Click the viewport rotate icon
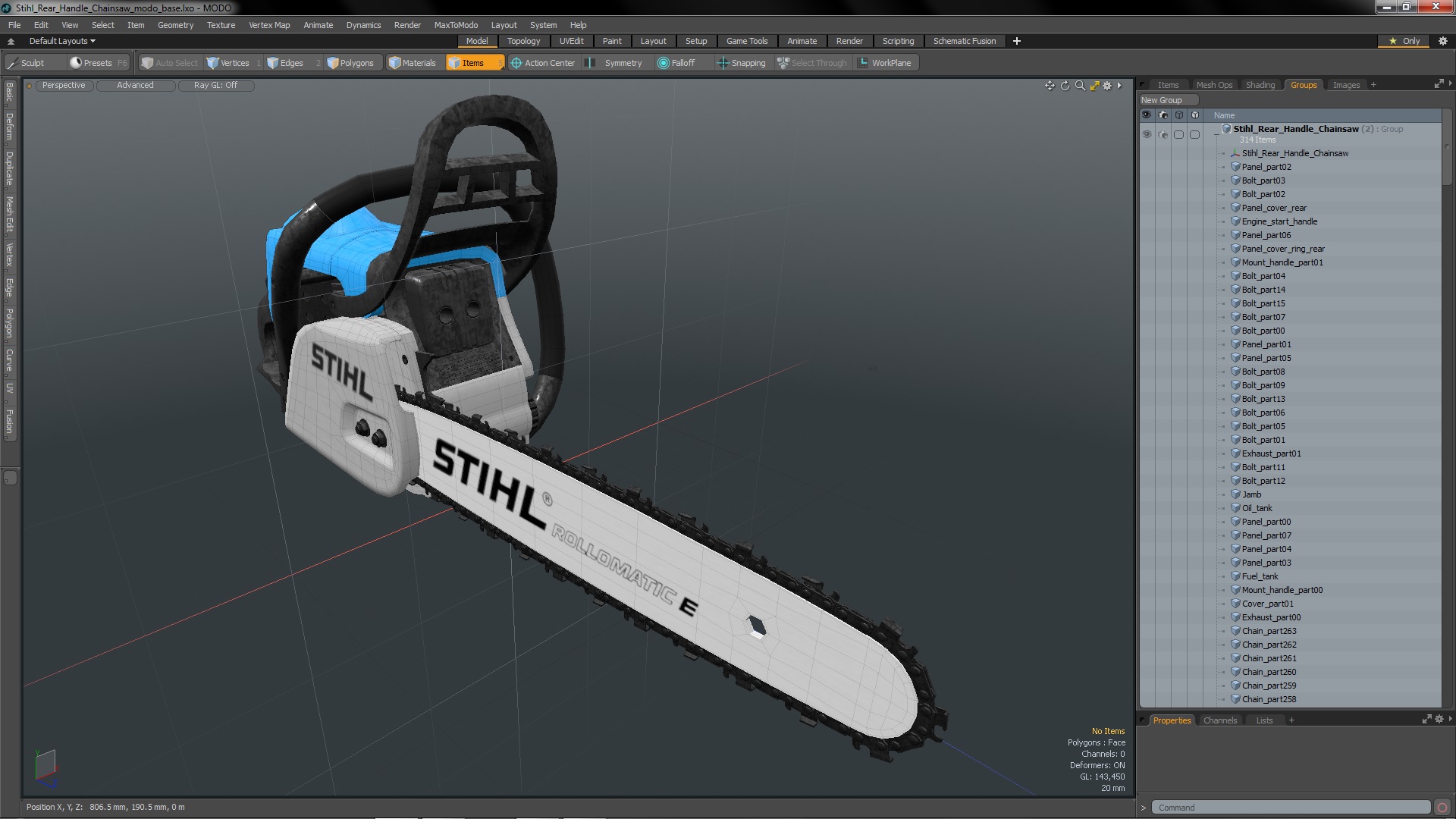 pos(1065,86)
